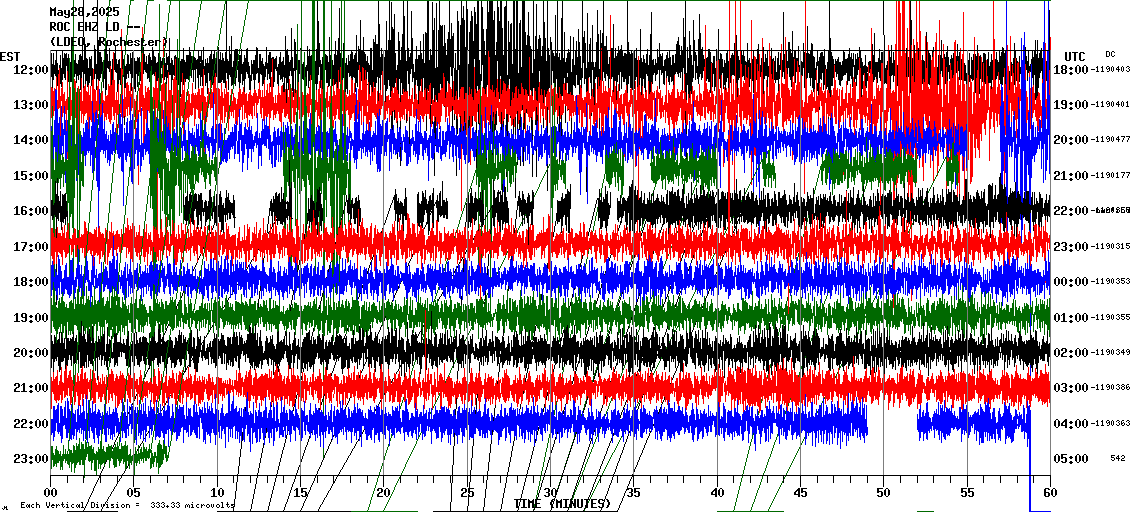Click the 45-minute tick on bottom axis

tap(800, 493)
